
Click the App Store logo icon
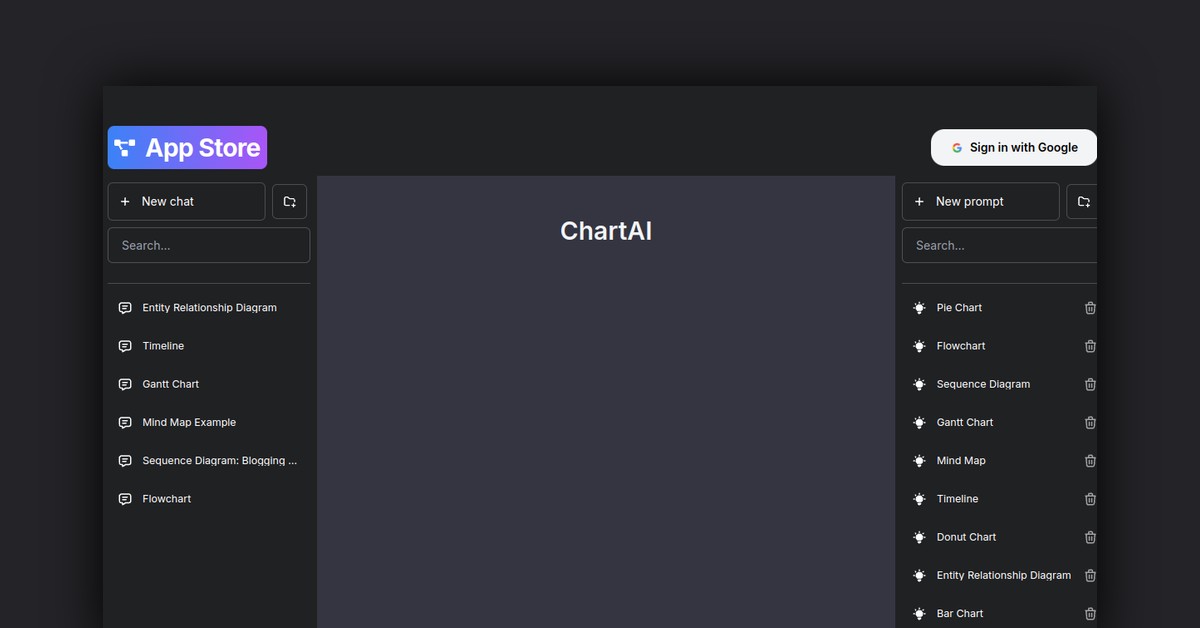(124, 147)
